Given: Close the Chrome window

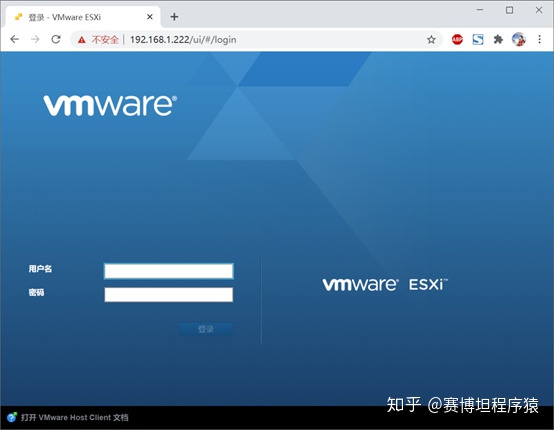Looking at the screenshot, I should (539, 10).
